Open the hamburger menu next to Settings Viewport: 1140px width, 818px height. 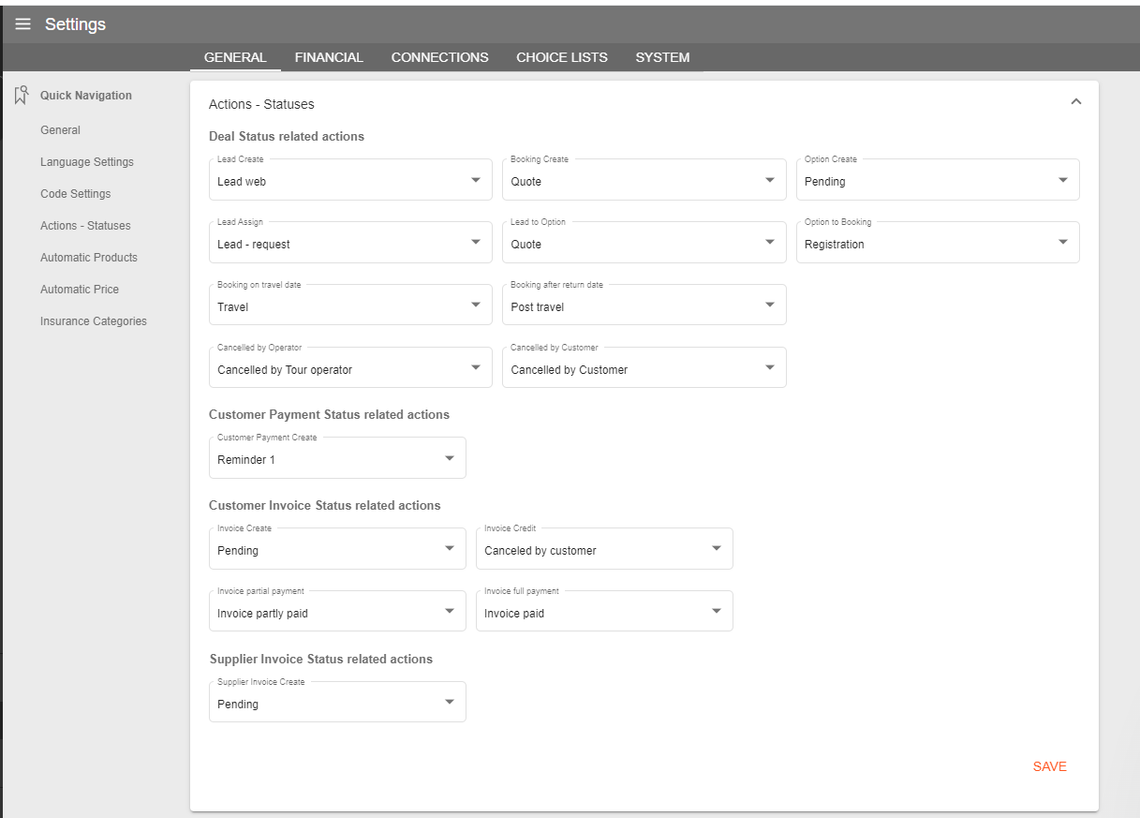pyautogui.click(x=23, y=24)
